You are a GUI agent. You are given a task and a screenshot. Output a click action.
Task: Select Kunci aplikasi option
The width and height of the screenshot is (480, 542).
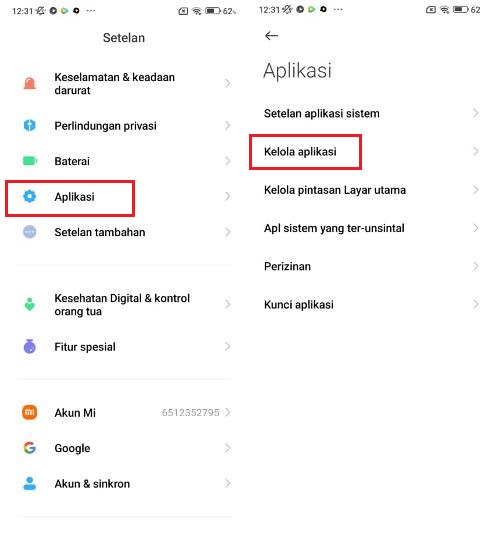pos(370,305)
